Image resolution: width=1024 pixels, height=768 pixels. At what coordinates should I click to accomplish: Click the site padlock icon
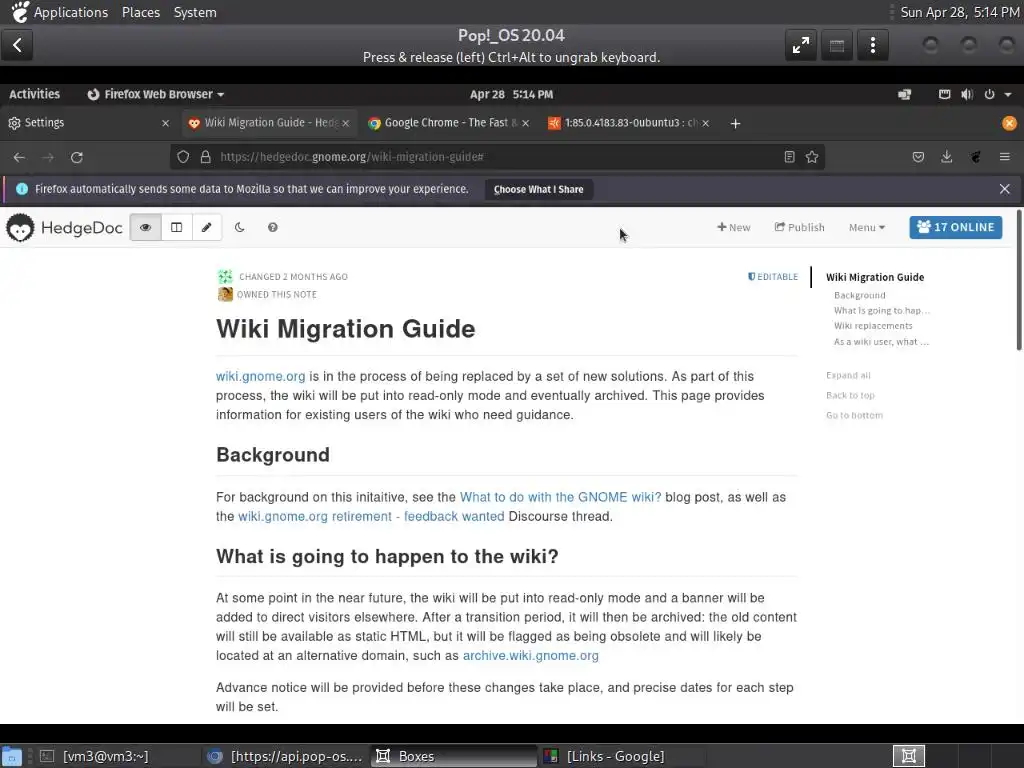[206, 157]
